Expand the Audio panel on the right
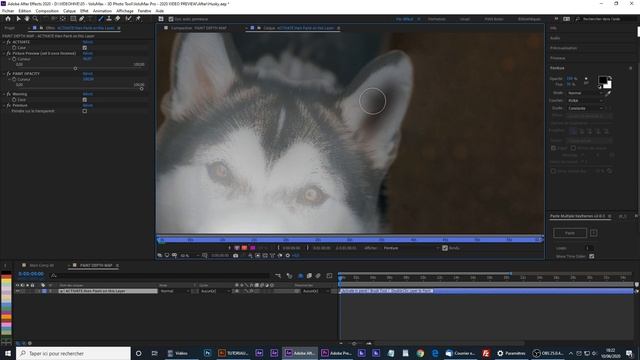The width and height of the screenshot is (640, 360). 555,38
